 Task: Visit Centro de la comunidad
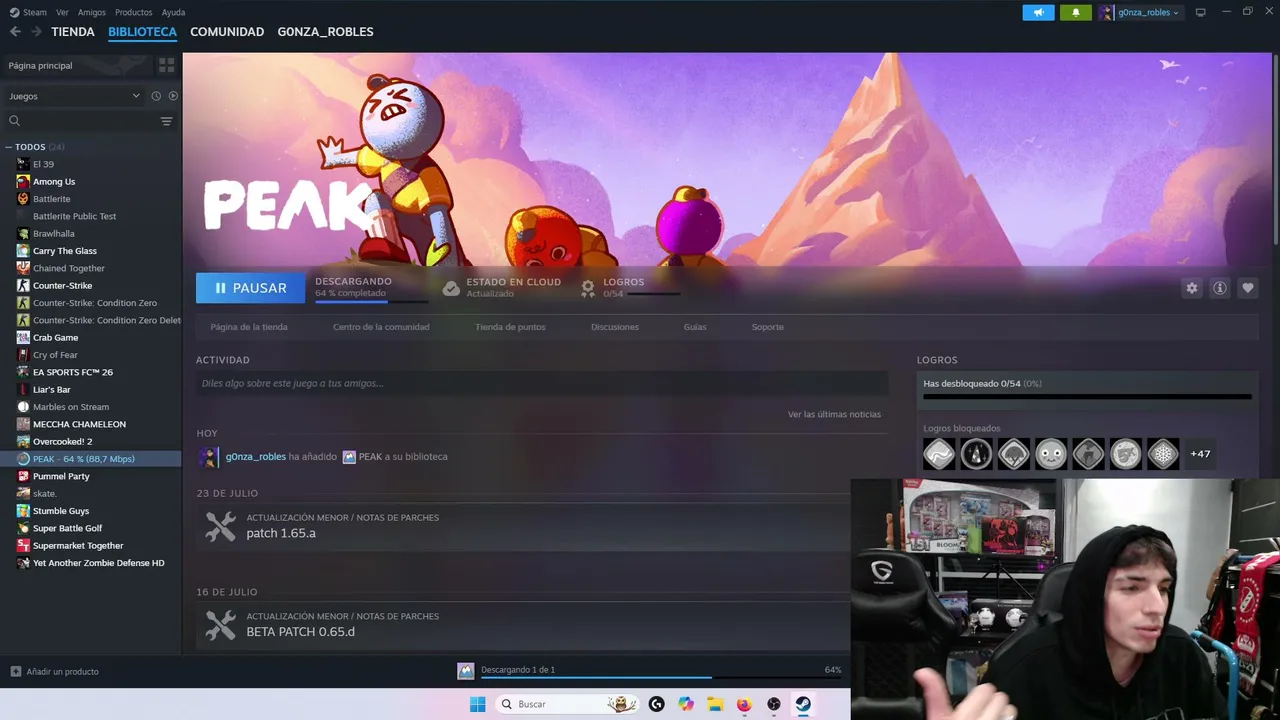tap(381, 327)
